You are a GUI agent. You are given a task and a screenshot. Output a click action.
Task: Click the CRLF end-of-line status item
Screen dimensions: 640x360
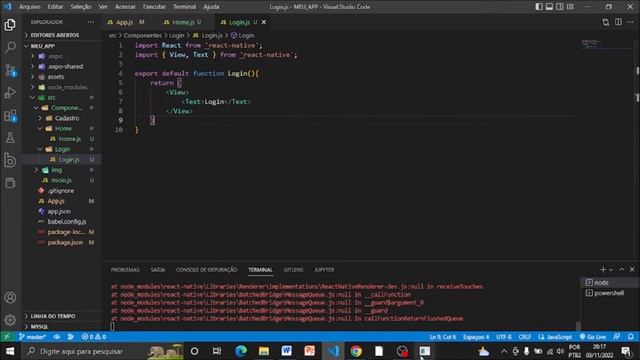pyautogui.click(x=524, y=337)
